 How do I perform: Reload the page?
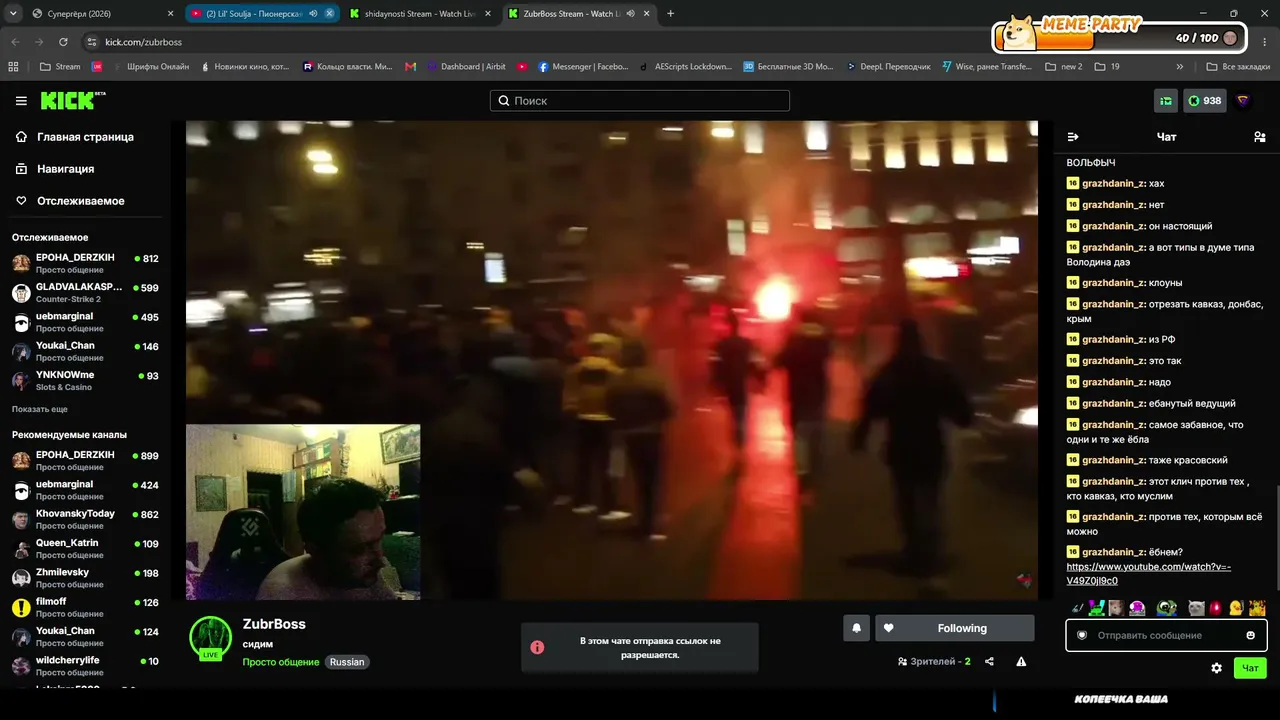pos(63,42)
